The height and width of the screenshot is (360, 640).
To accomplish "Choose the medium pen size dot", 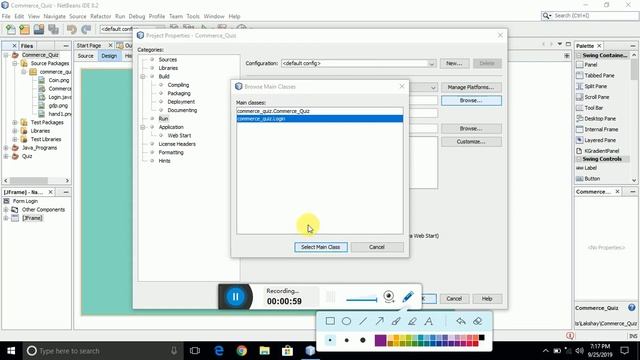I will point(347,340).
